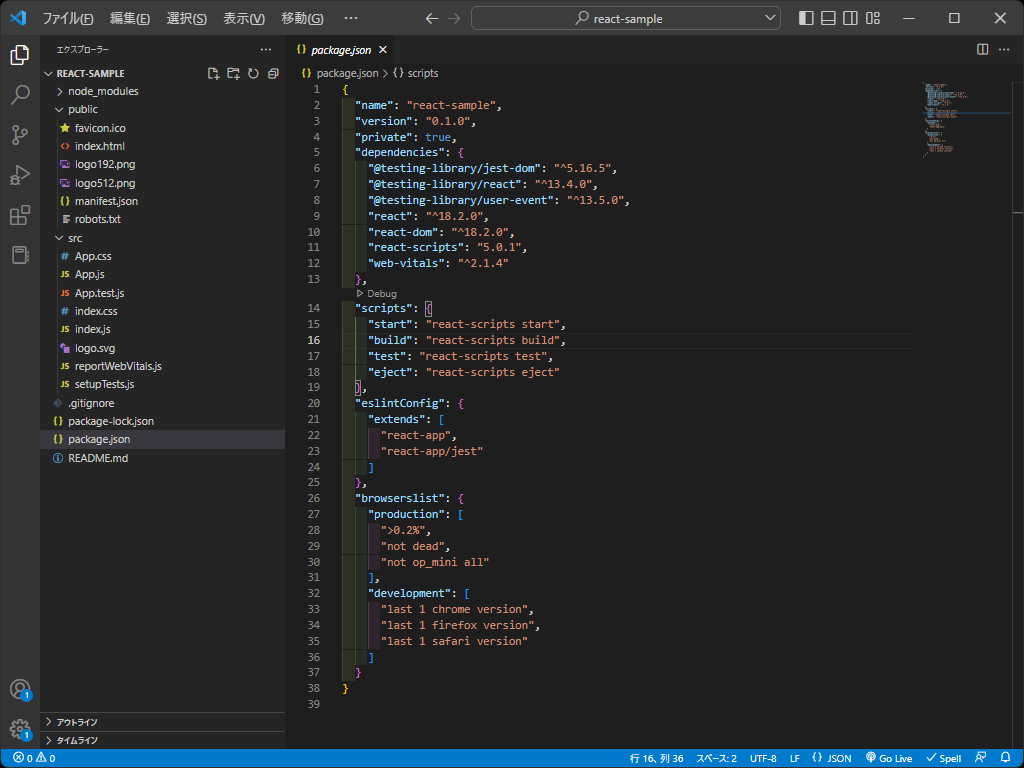Show errors and warnings problems panel
1024x768 pixels.
(x=35, y=758)
